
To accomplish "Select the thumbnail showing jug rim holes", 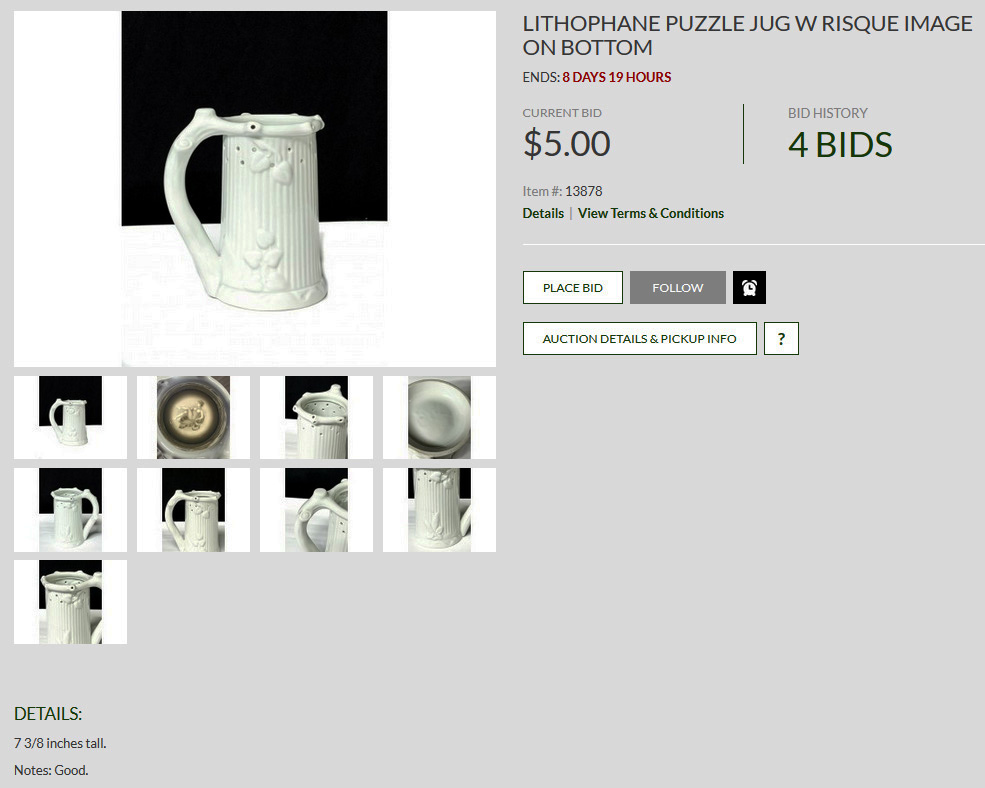I will click(316, 417).
